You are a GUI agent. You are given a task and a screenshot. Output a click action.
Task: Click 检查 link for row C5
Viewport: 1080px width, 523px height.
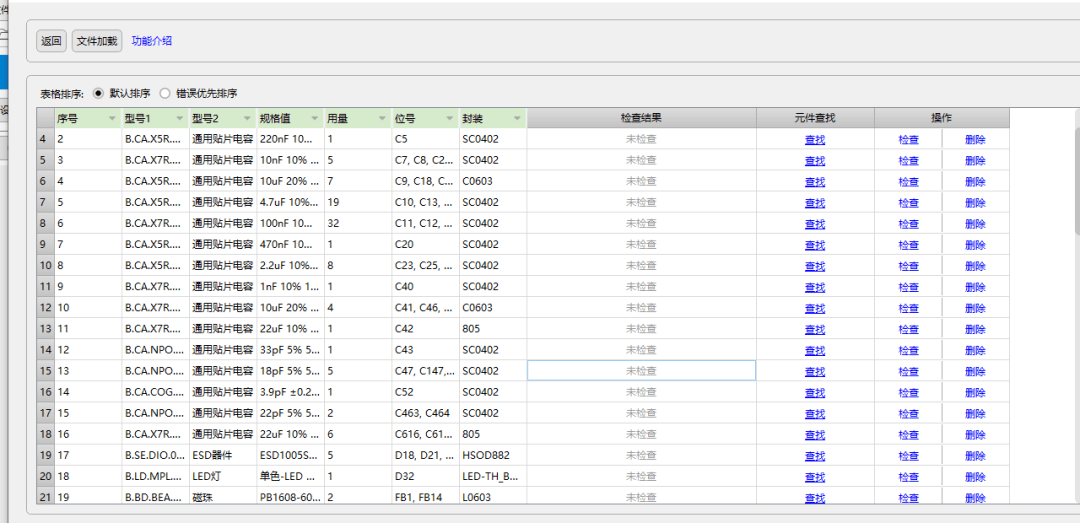pyautogui.click(x=908, y=140)
